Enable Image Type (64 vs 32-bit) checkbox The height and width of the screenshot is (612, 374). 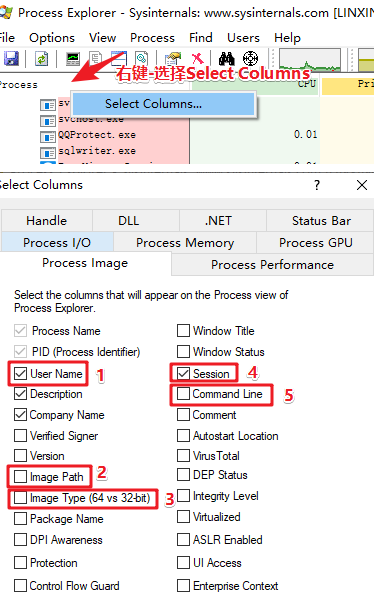20,498
